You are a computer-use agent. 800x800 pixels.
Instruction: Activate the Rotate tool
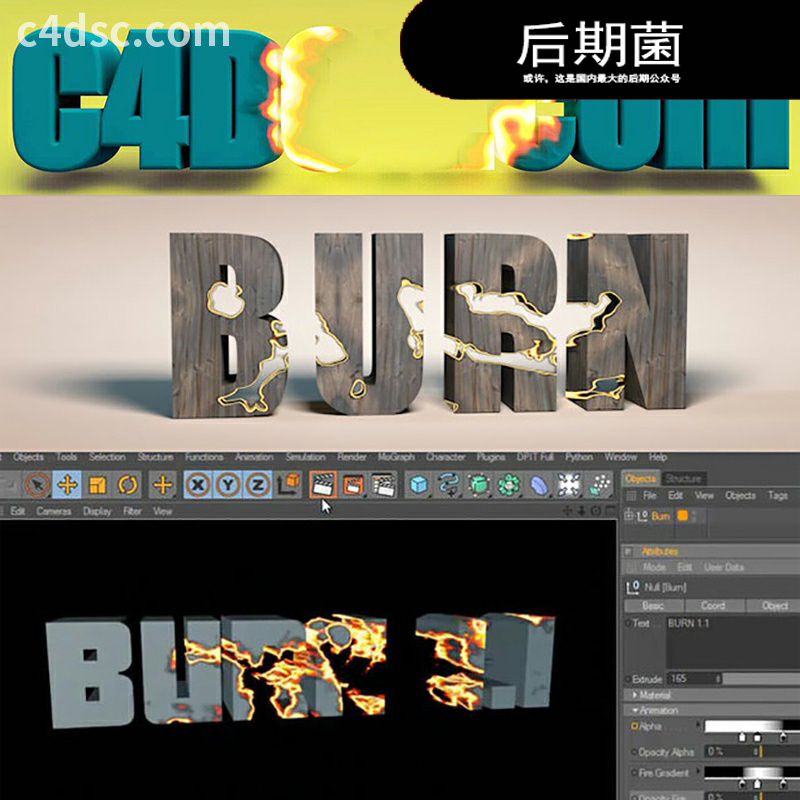(x=127, y=484)
